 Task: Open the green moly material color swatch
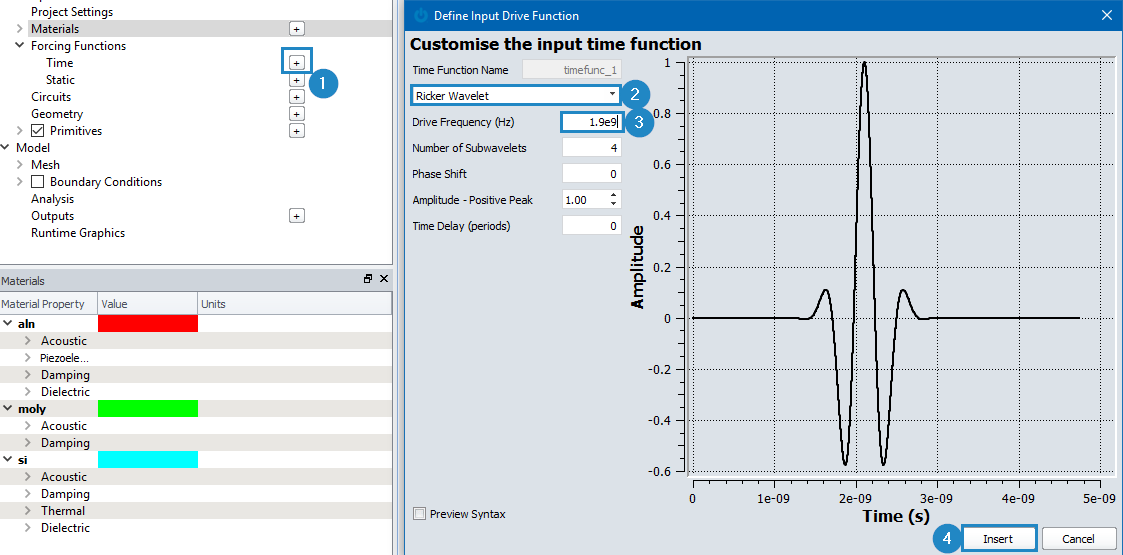[148, 409]
